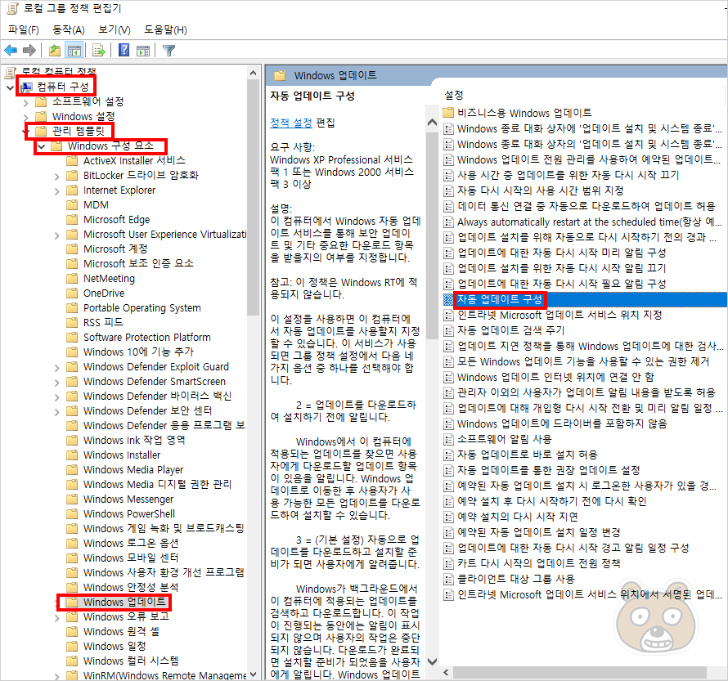Select the Windows Installer folder

click(122, 455)
